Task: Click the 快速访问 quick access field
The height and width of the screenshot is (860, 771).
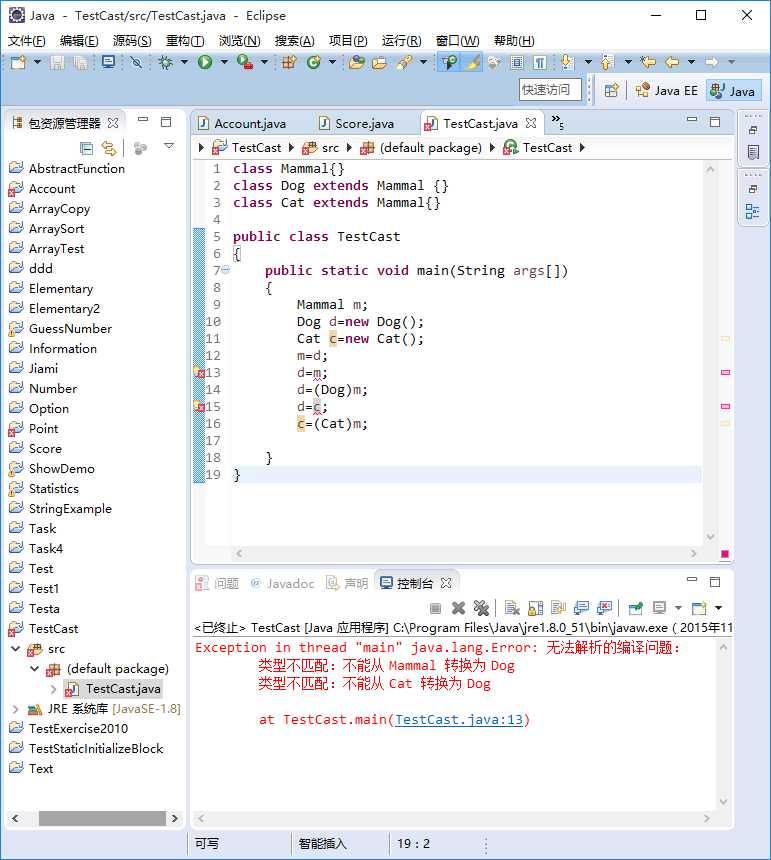Action: coord(550,90)
